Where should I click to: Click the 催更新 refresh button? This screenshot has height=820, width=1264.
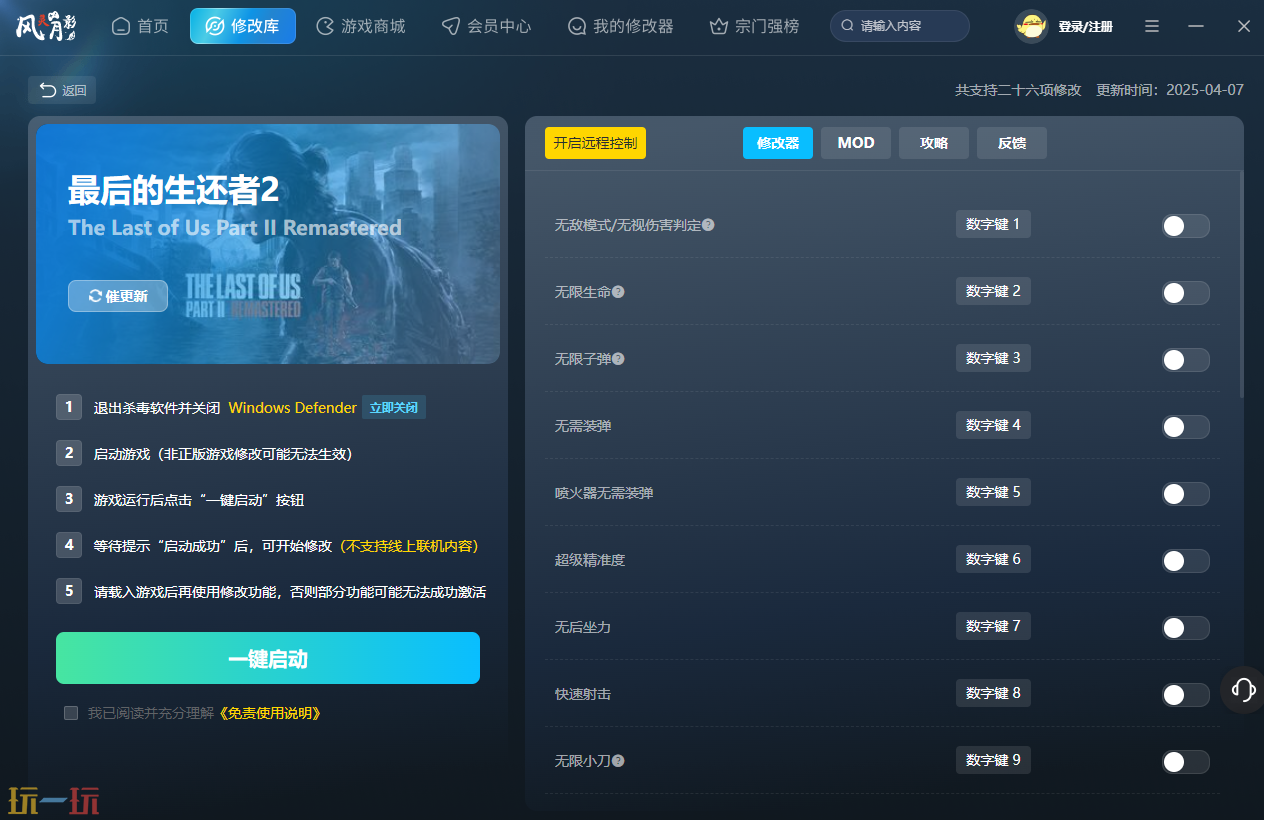click(118, 296)
